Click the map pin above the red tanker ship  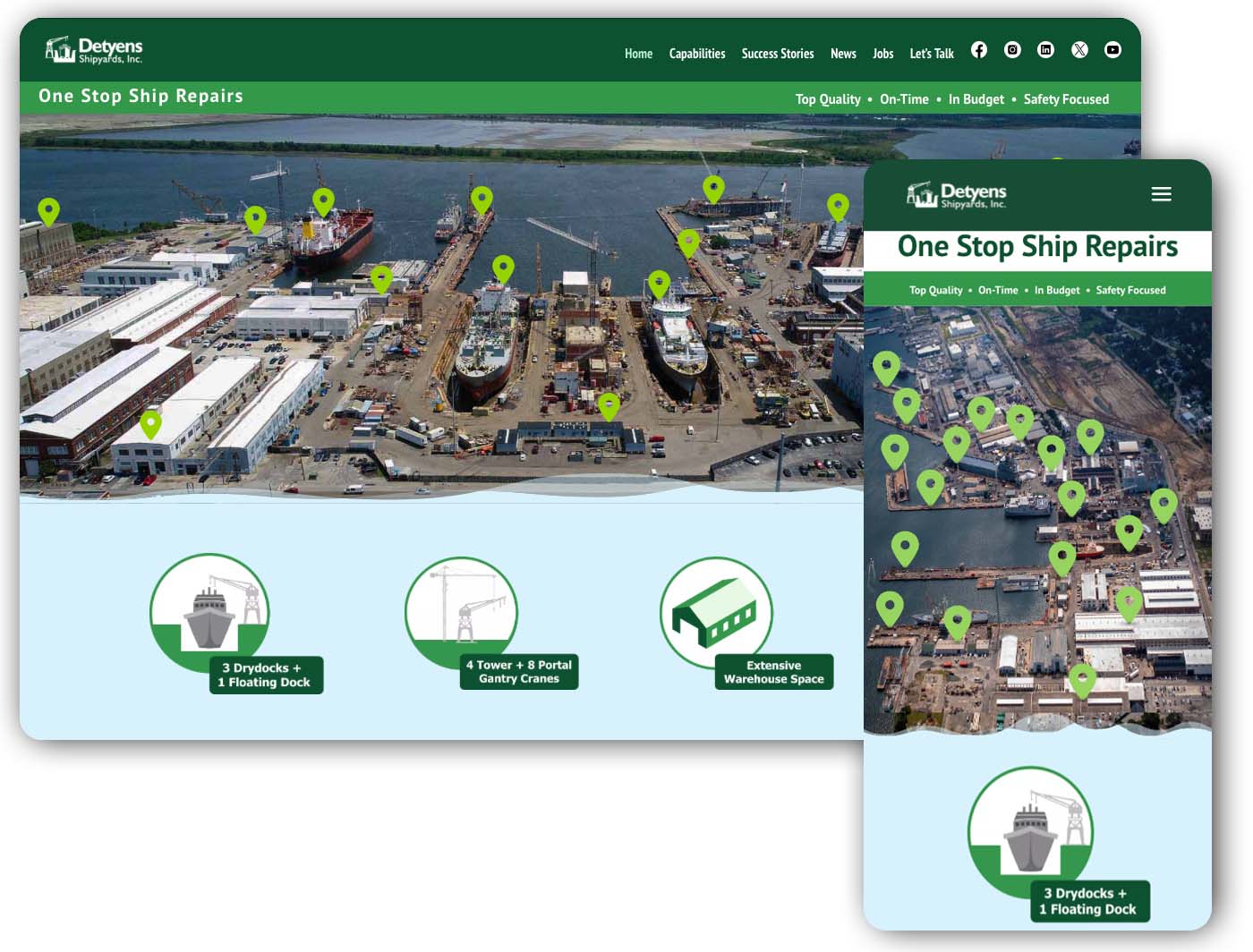click(323, 201)
